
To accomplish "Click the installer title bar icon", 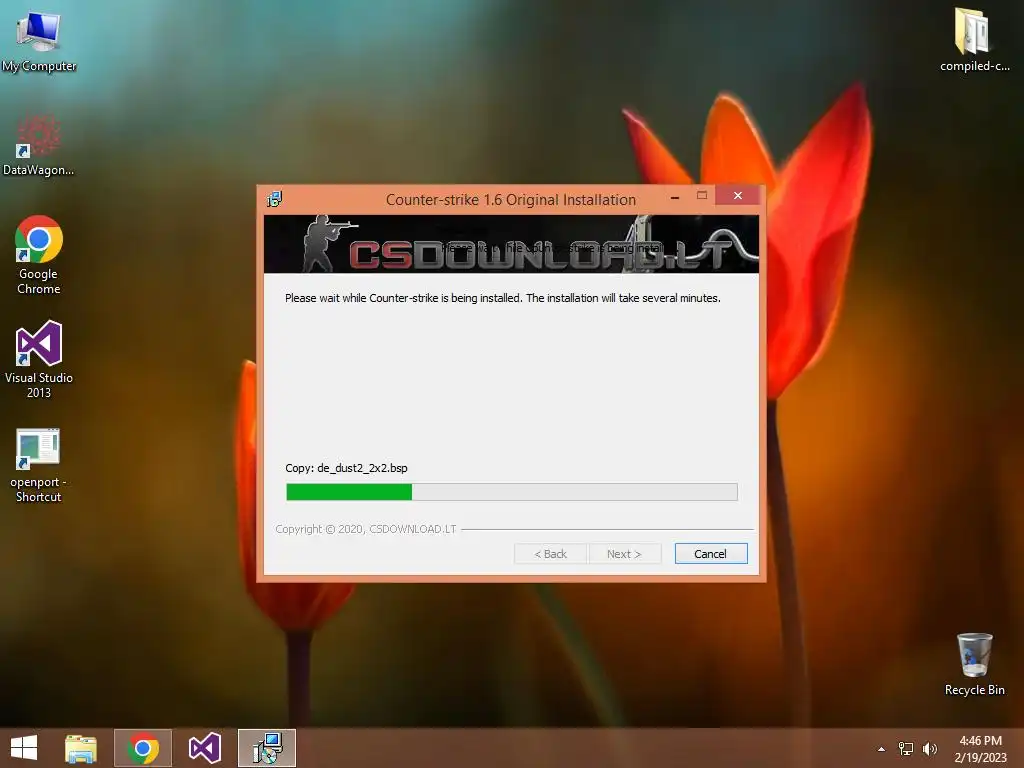I will (x=274, y=199).
